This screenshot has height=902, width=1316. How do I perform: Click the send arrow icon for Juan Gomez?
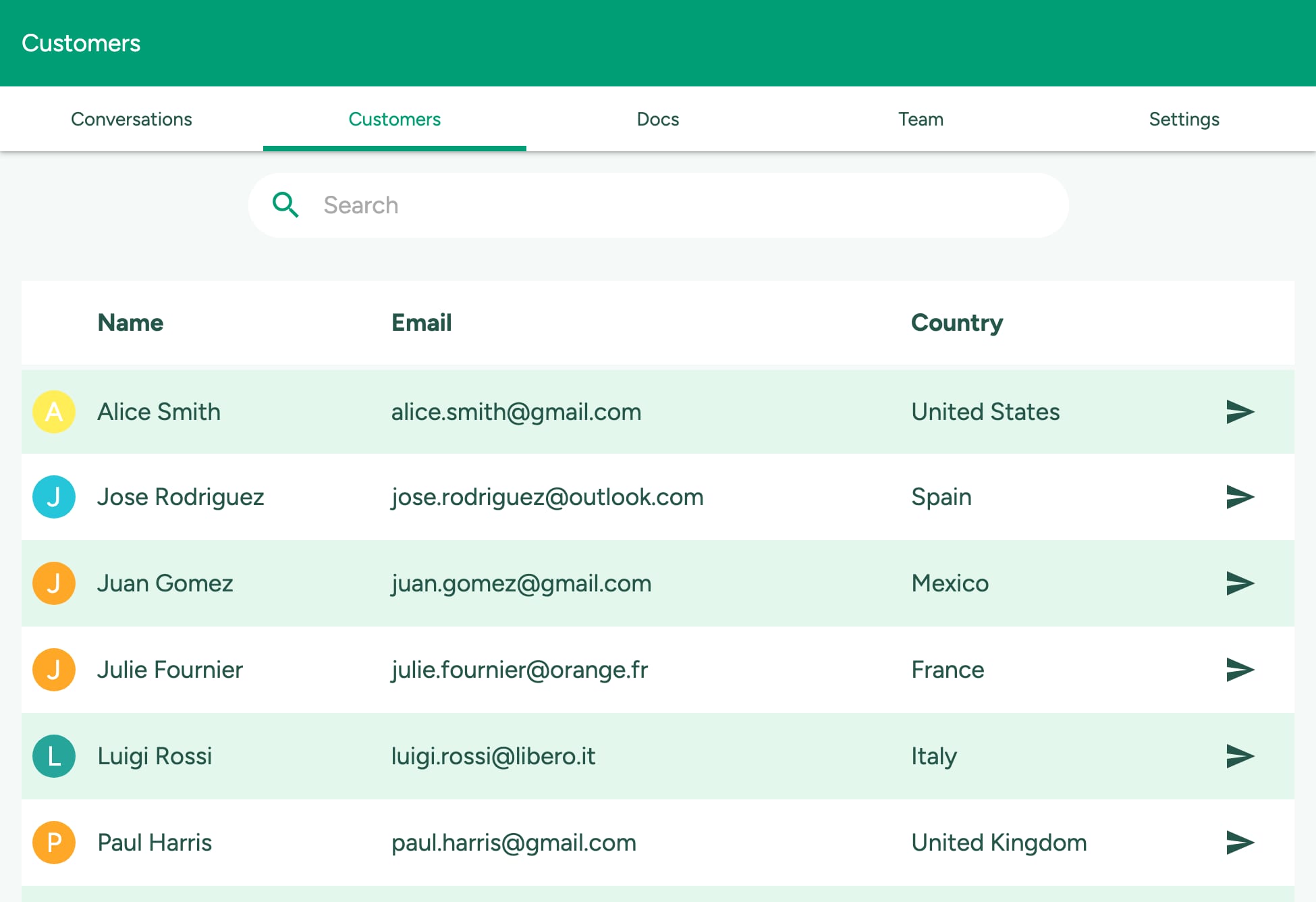coord(1240,583)
